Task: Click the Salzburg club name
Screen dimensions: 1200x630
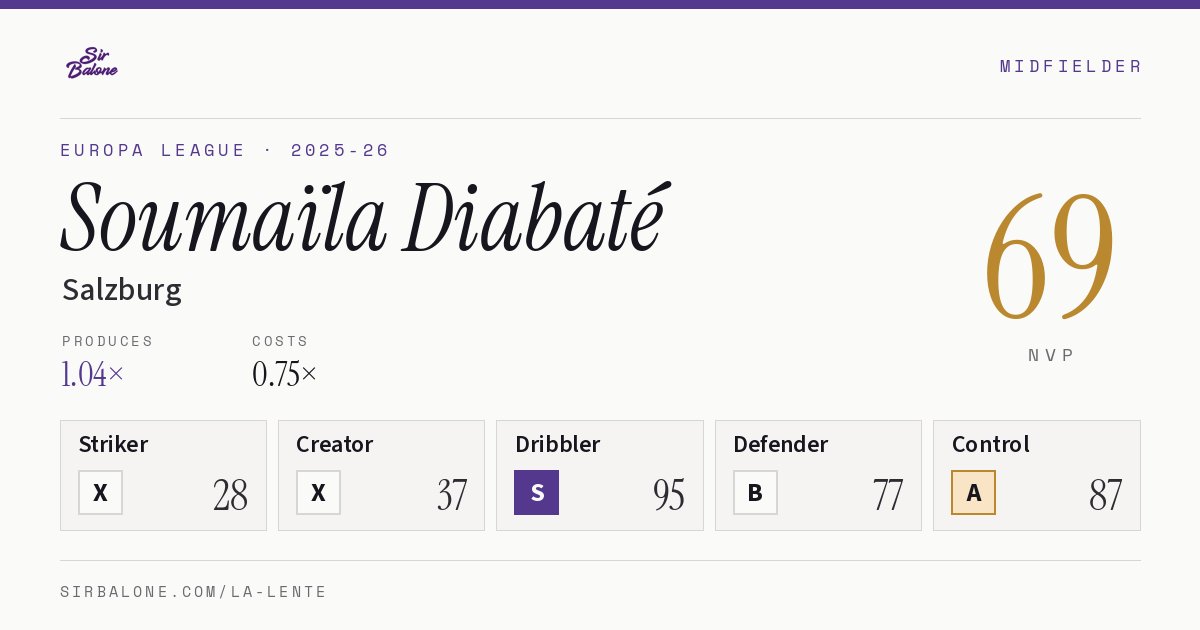Action: click(122, 290)
